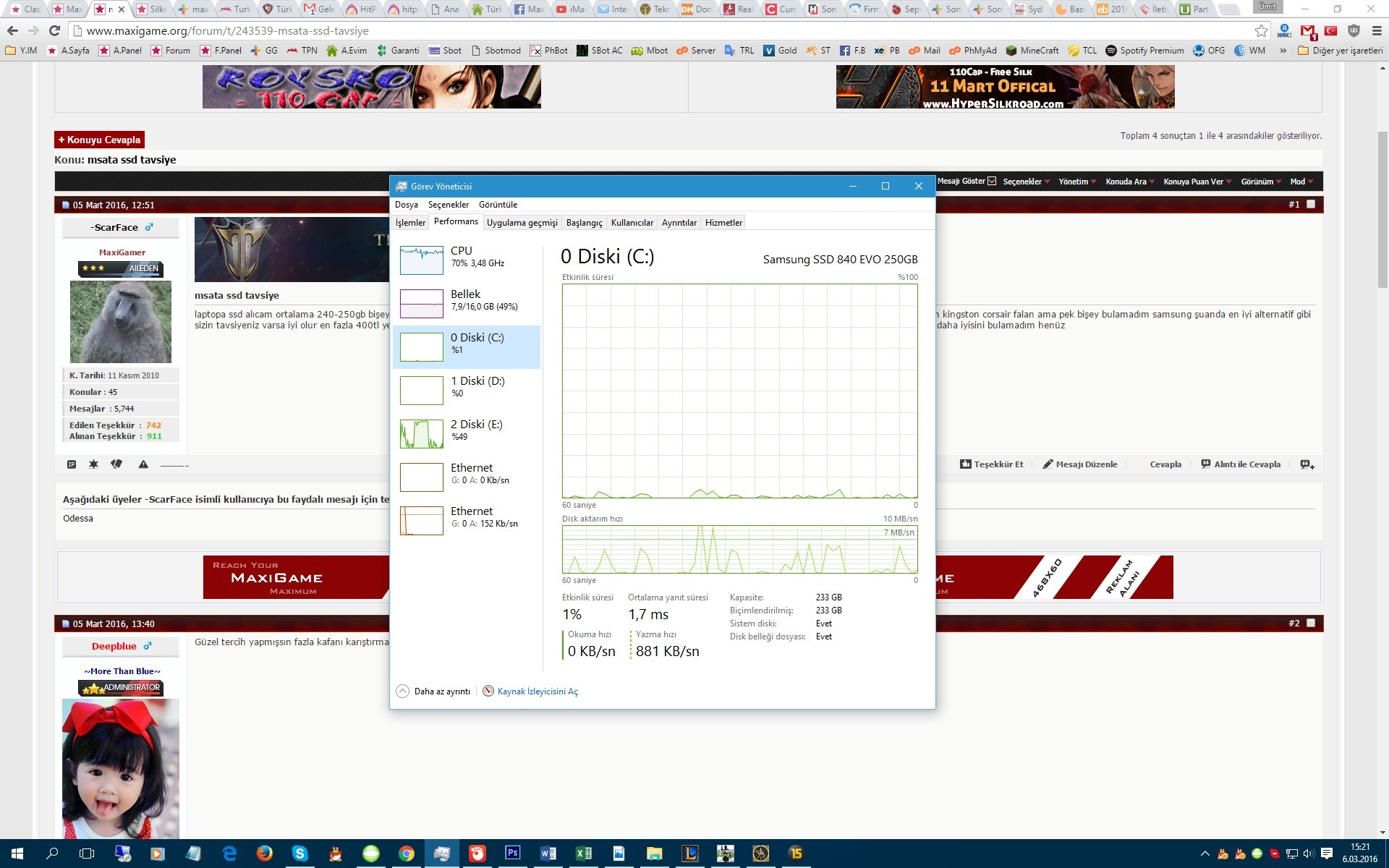Open the -ScarFace username link
The width and height of the screenshot is (1389, 868).
tap(114, 227)
